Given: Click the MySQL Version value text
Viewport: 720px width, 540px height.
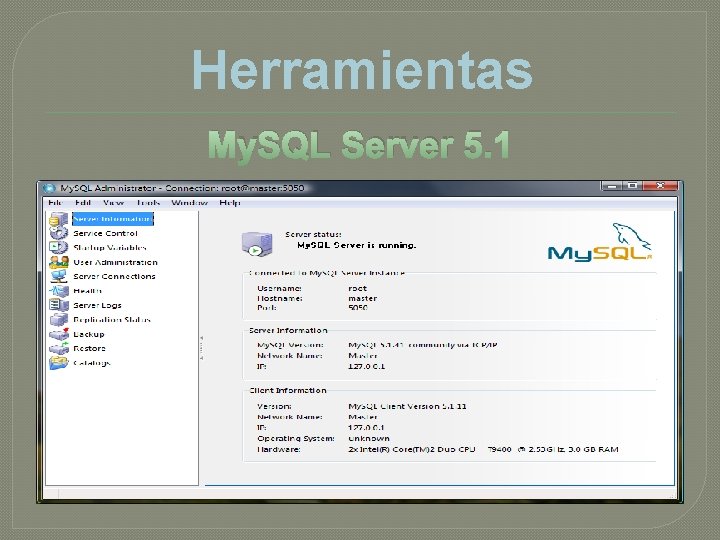Looking at the screenshot, I should [x=423, y=345].
